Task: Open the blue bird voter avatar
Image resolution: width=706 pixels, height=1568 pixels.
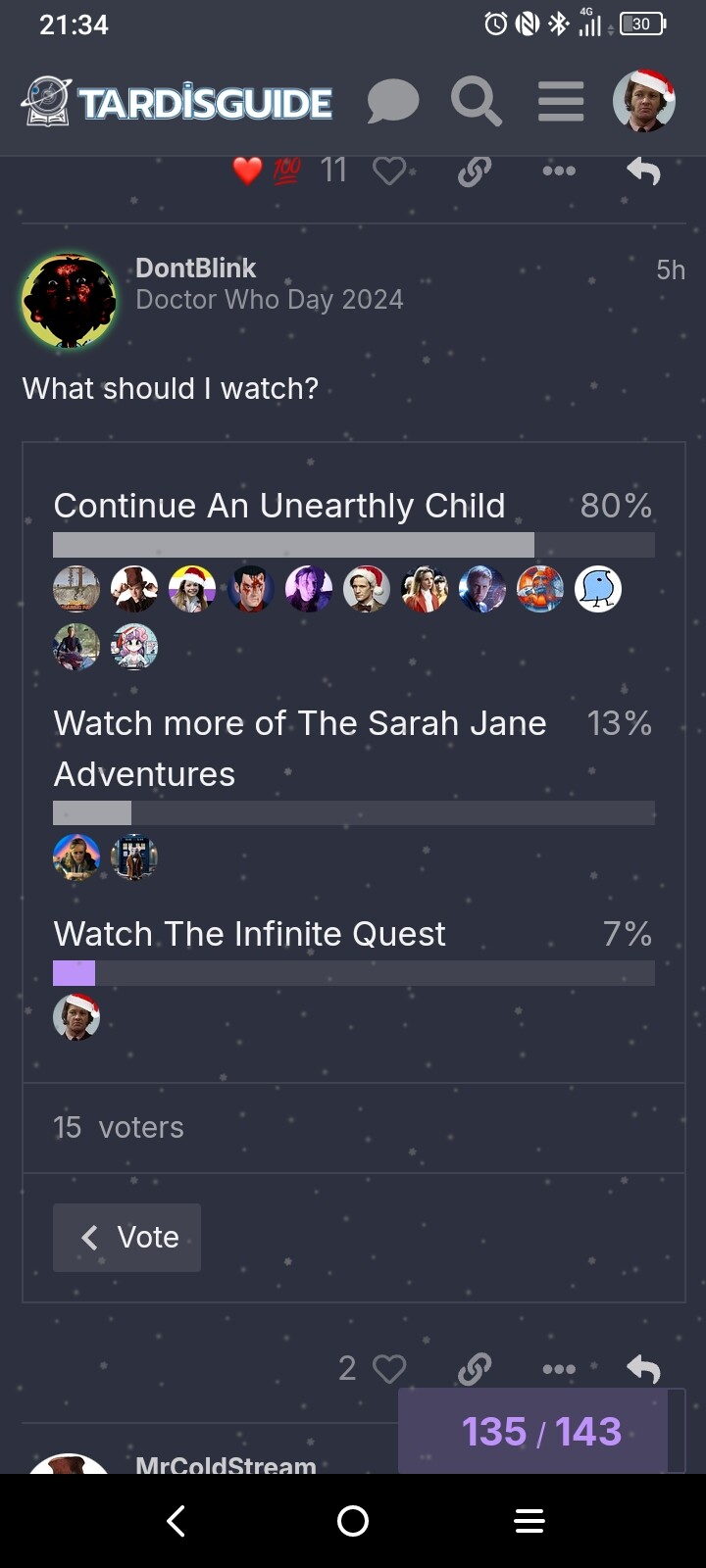Action: click(x=598, y=589)
